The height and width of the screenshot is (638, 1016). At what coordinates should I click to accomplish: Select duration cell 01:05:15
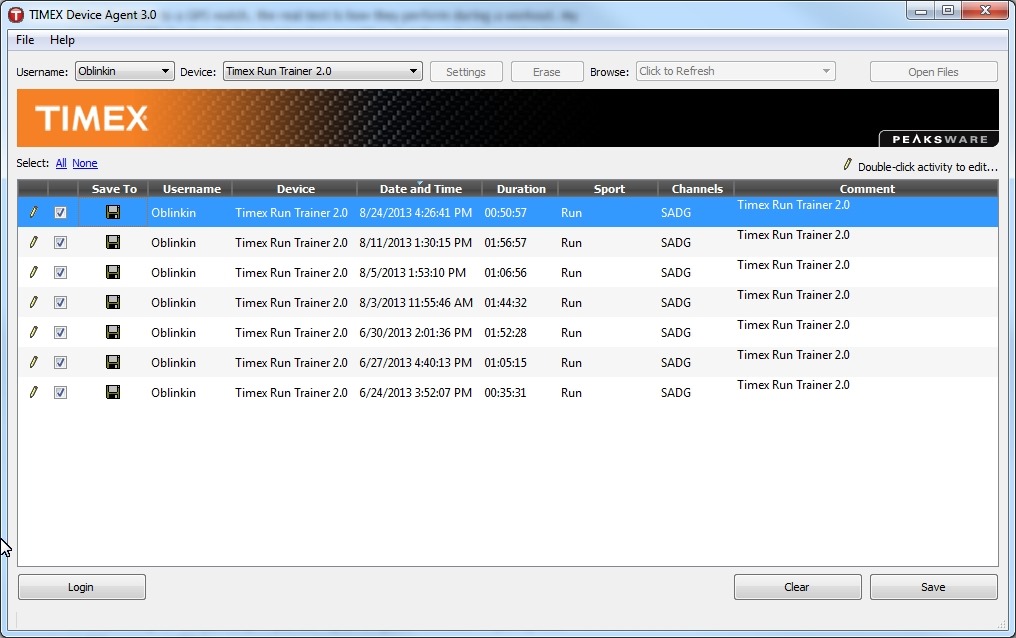coord(505,363)
